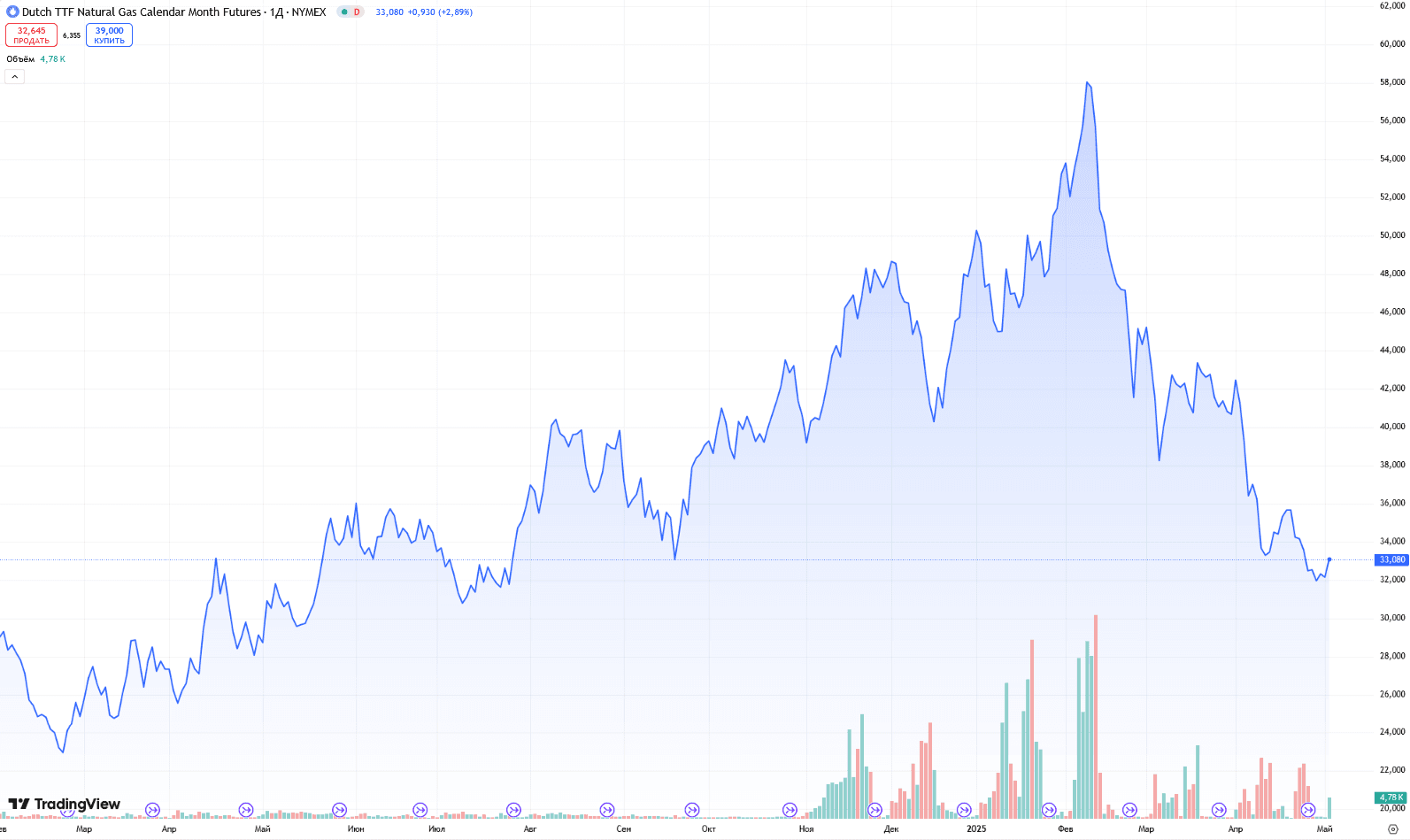Click the 33,080 current price label on axis
Viewport: 1410px width, 840px height.
point(1391,559)
